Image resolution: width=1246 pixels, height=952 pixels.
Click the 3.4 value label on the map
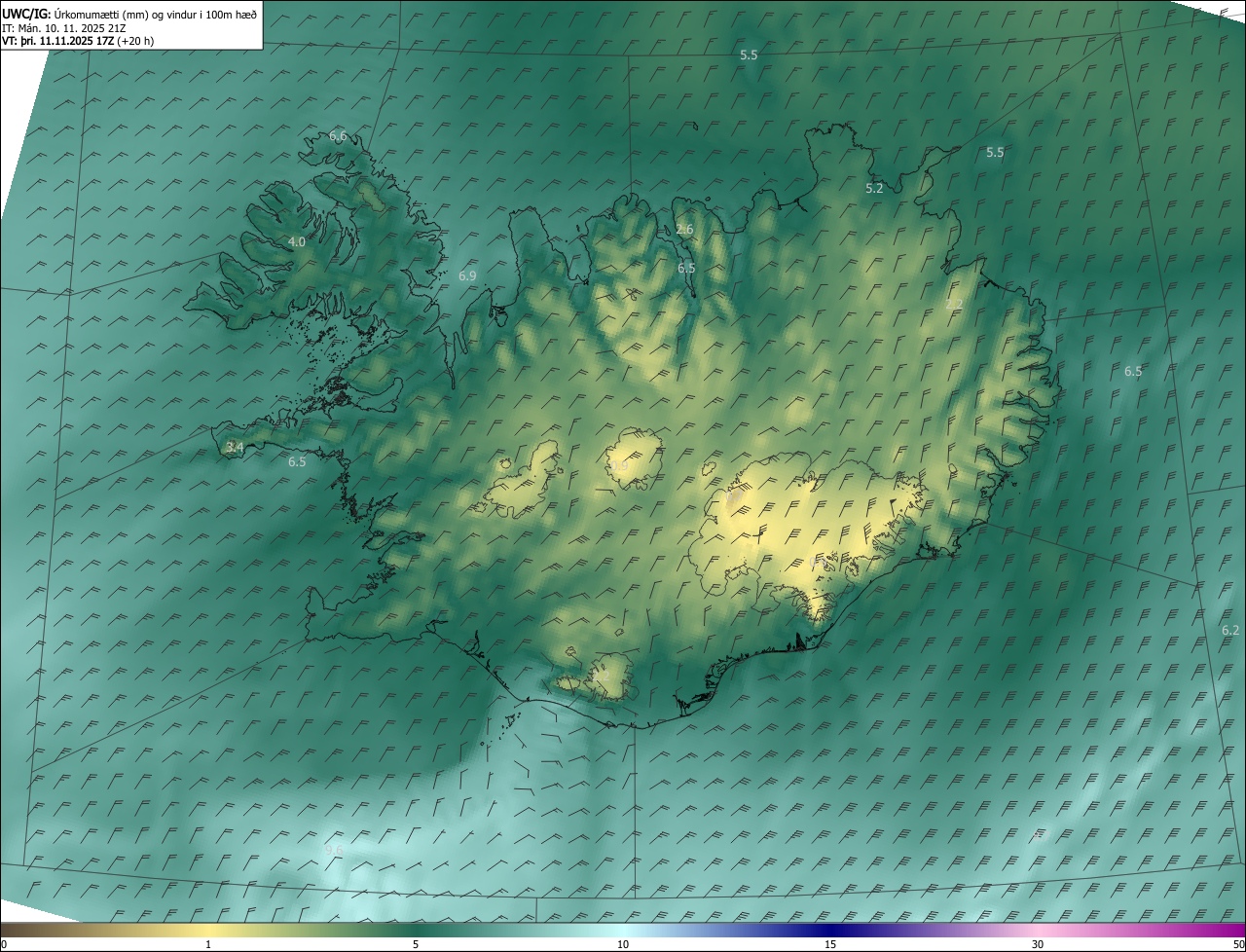pyautogui.click(x=235, y=448)
